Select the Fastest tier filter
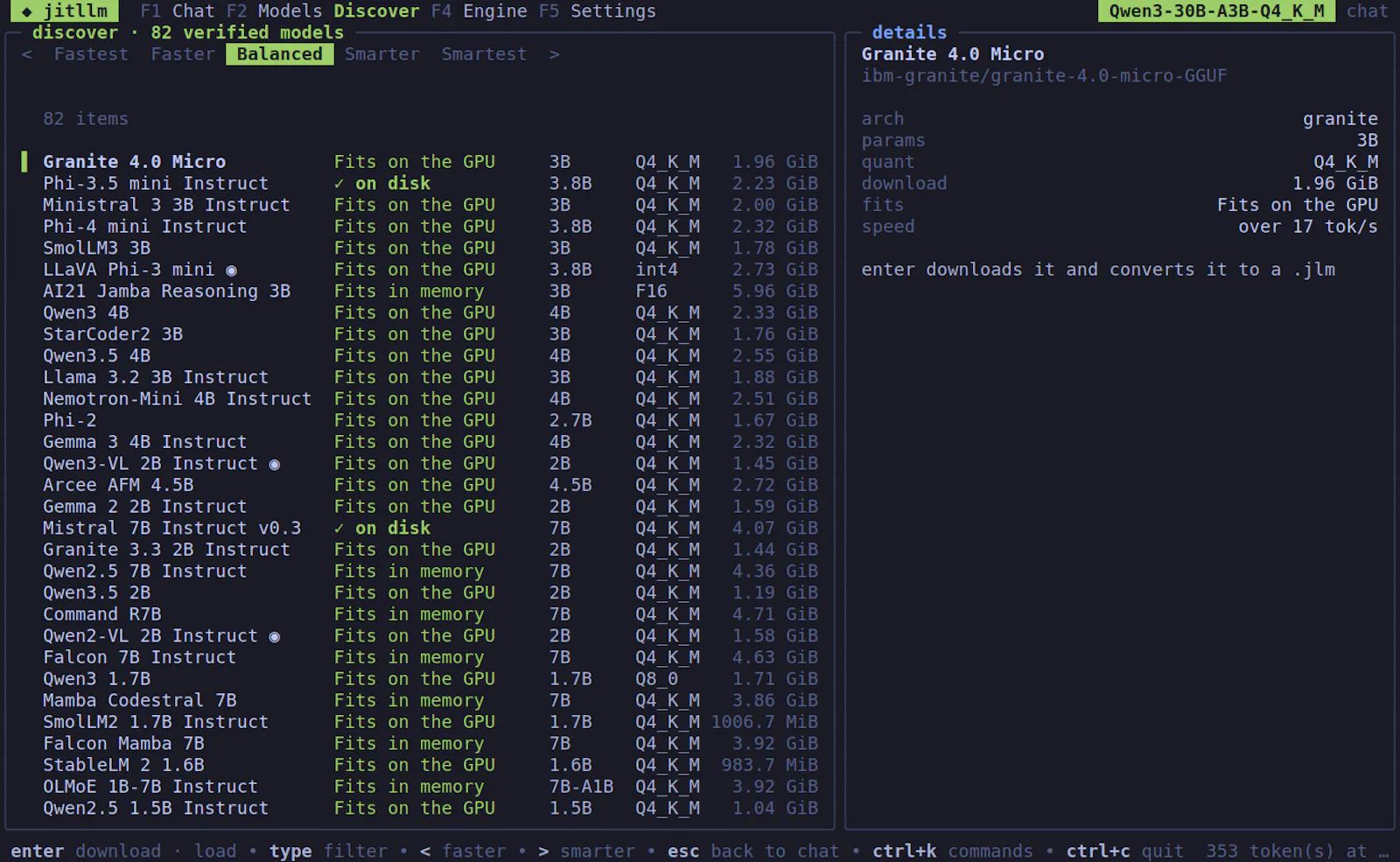Viewport: 1400px width, 862px height. pos(91,54)
